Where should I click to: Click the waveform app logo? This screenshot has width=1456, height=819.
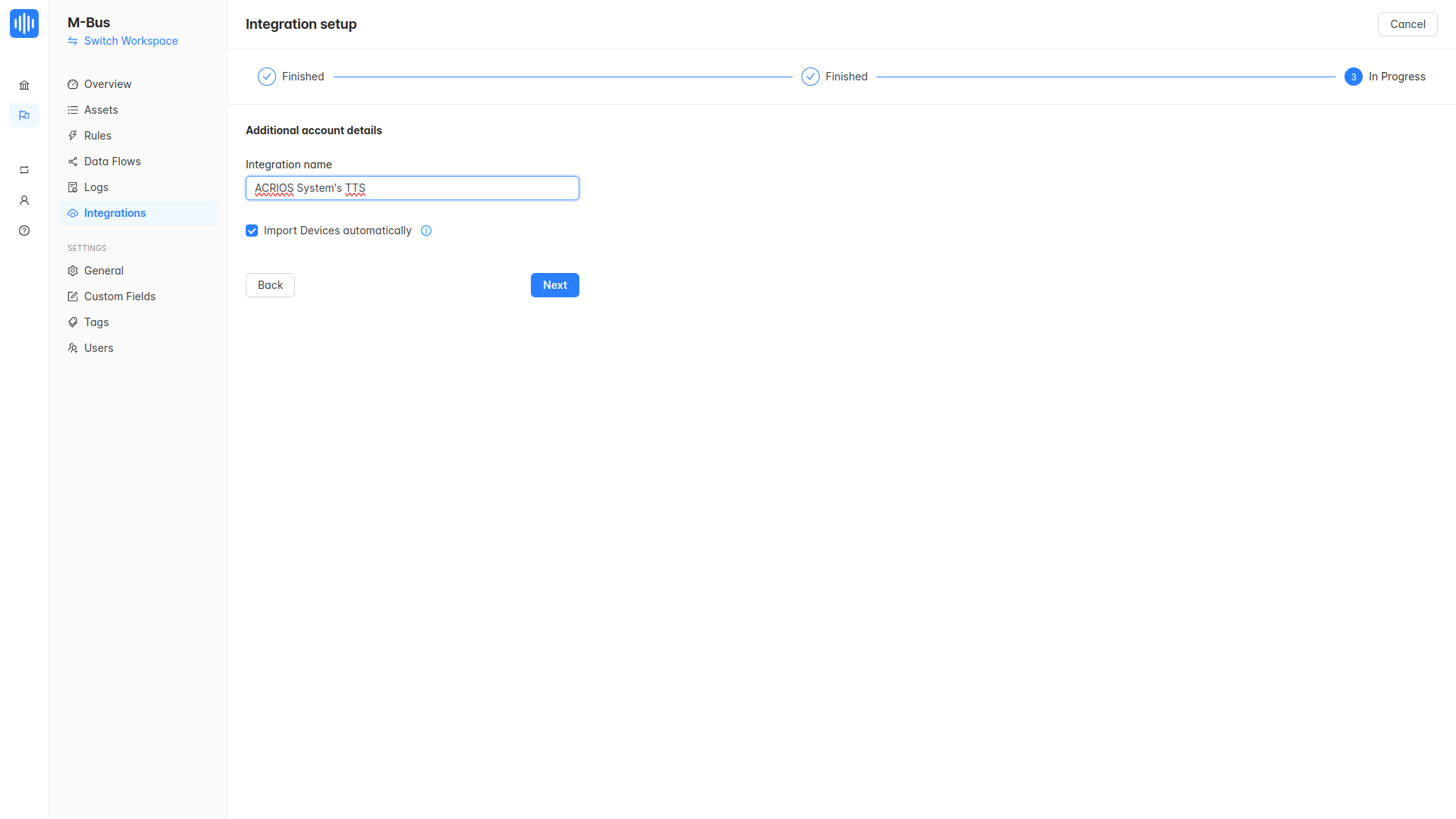[x=24, y=24]
